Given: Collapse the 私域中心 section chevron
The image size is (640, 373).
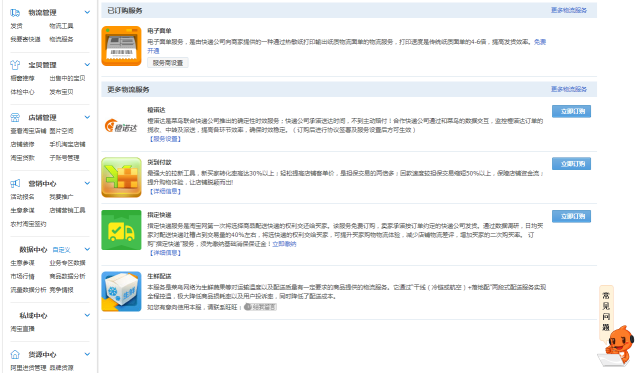Looking at the screenshot, I should (x=87, y=315).
